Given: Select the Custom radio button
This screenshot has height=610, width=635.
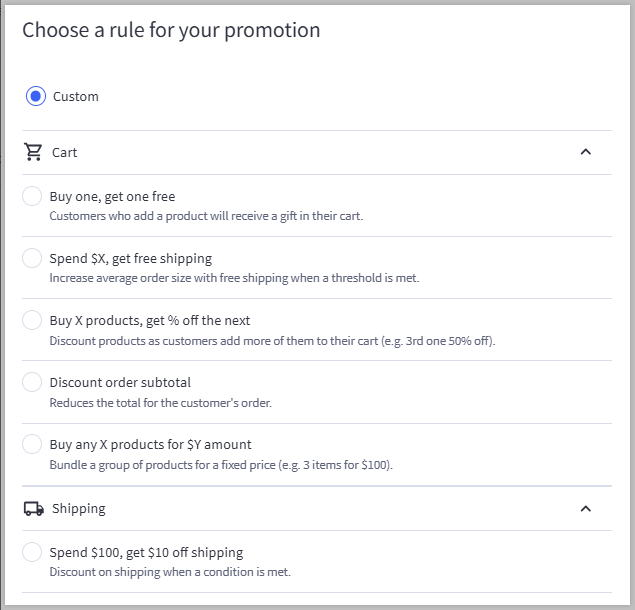Looking at the screenshot, I should [36, 96].
